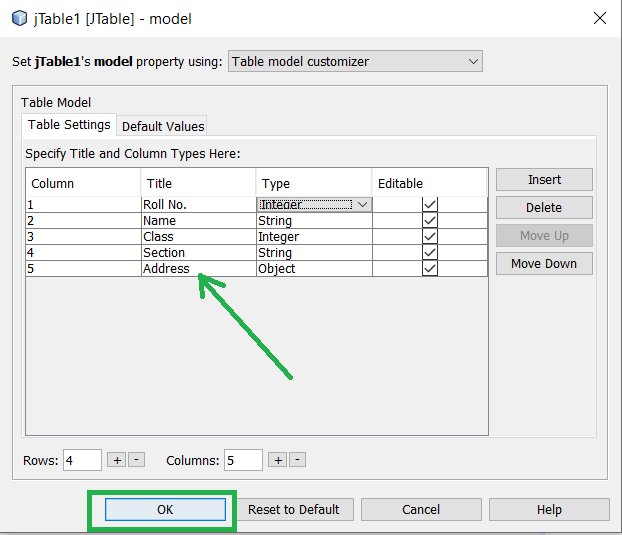This screenshot has width=622, height=535.
Task: Decrease rows with the minus button
Action: [136, 460]
